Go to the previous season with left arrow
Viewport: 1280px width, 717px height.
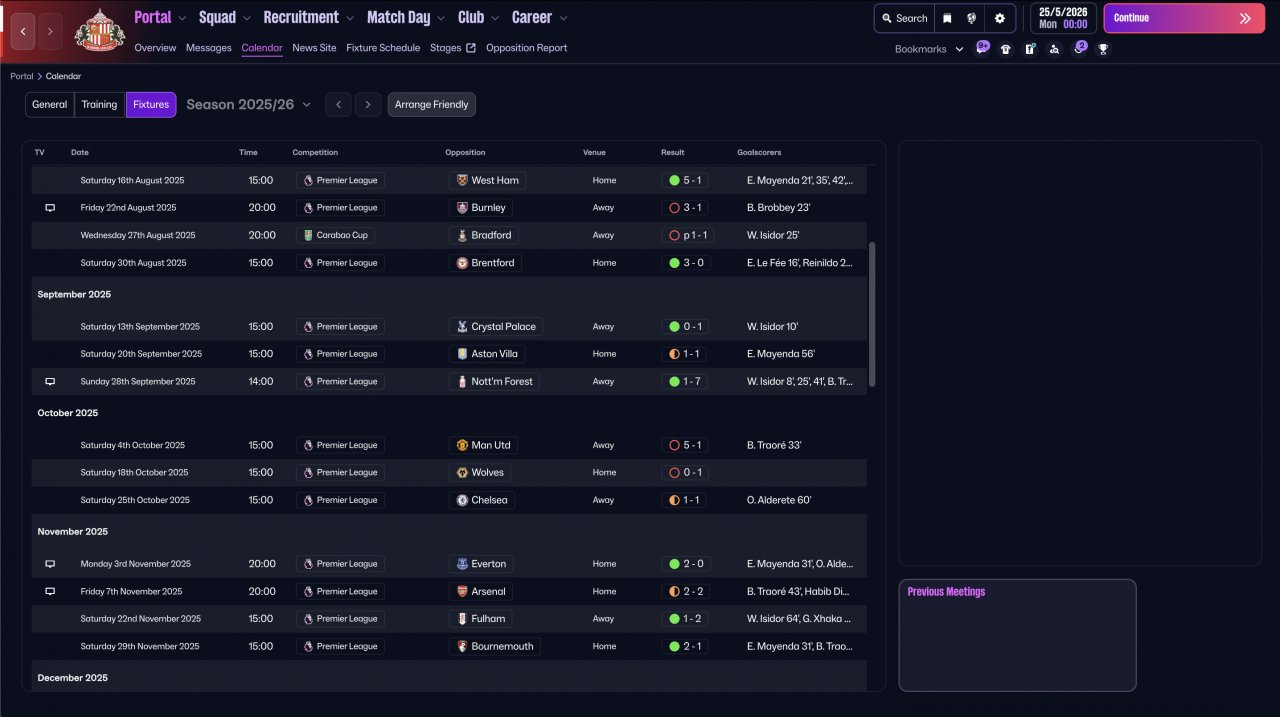(x=338, y=105)
